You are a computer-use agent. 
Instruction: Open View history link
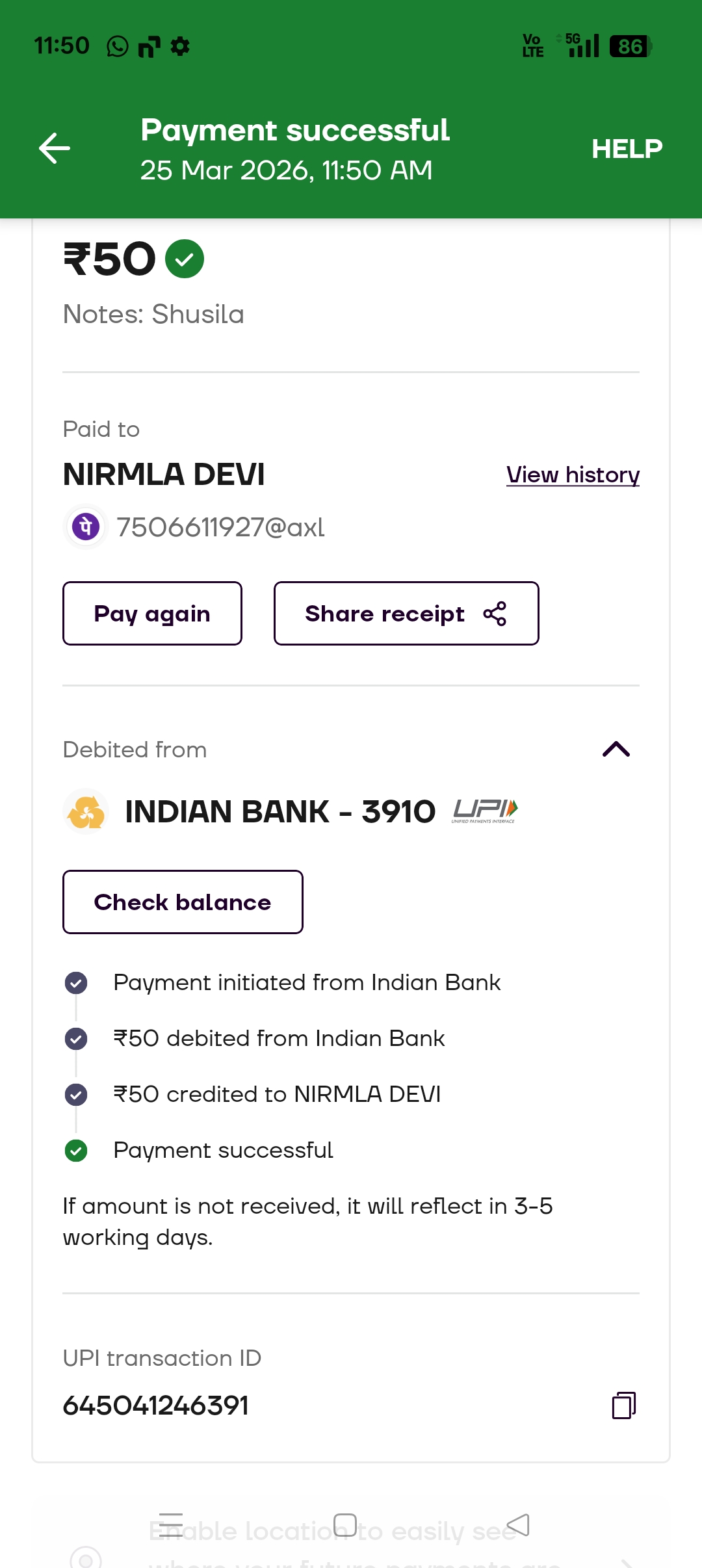coord(573,475)
